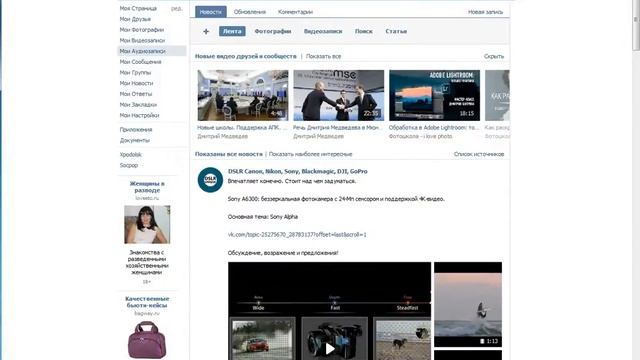640x360 pixels.
Task: Open Список источников
Action: [x=479, y=154]
